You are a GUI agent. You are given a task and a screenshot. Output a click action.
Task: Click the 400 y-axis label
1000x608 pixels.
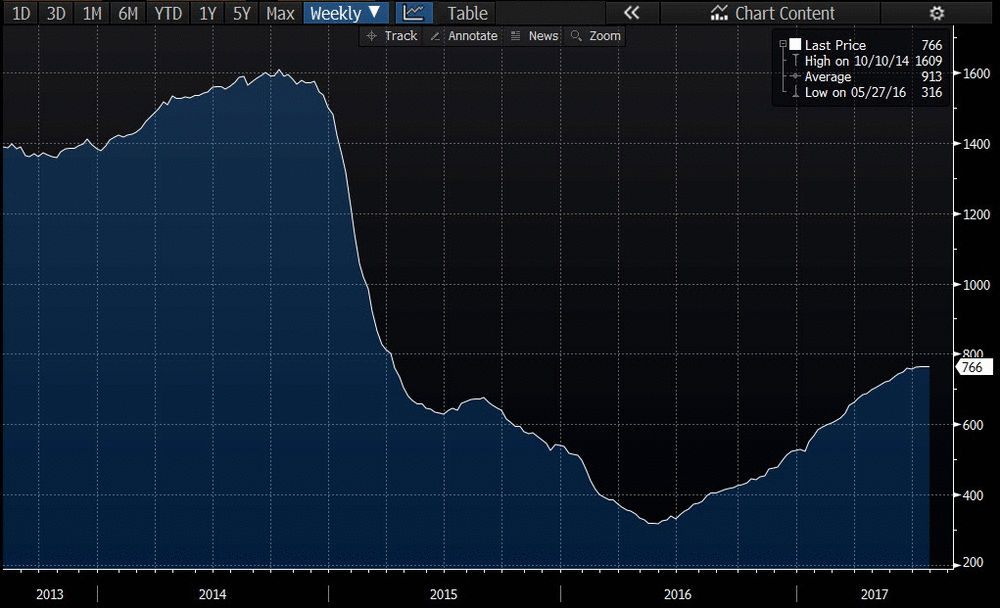(973, 495)
